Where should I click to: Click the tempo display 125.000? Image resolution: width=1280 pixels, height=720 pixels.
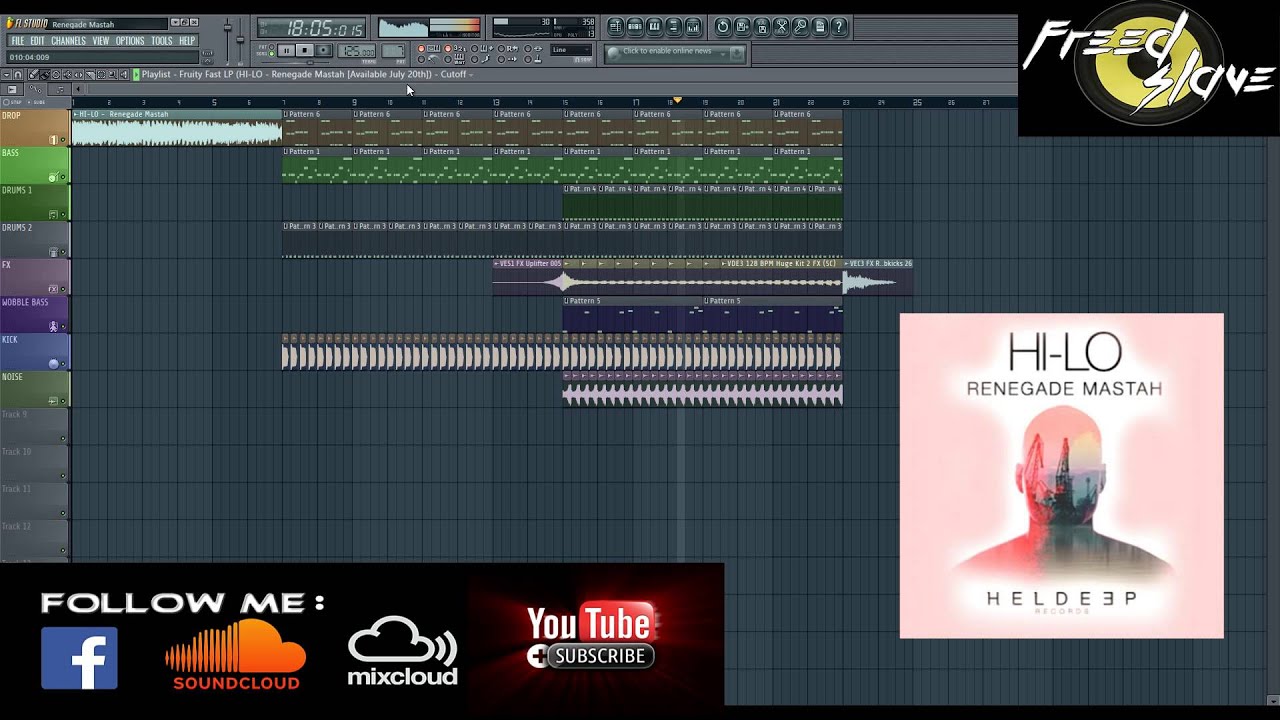point(356,50)
